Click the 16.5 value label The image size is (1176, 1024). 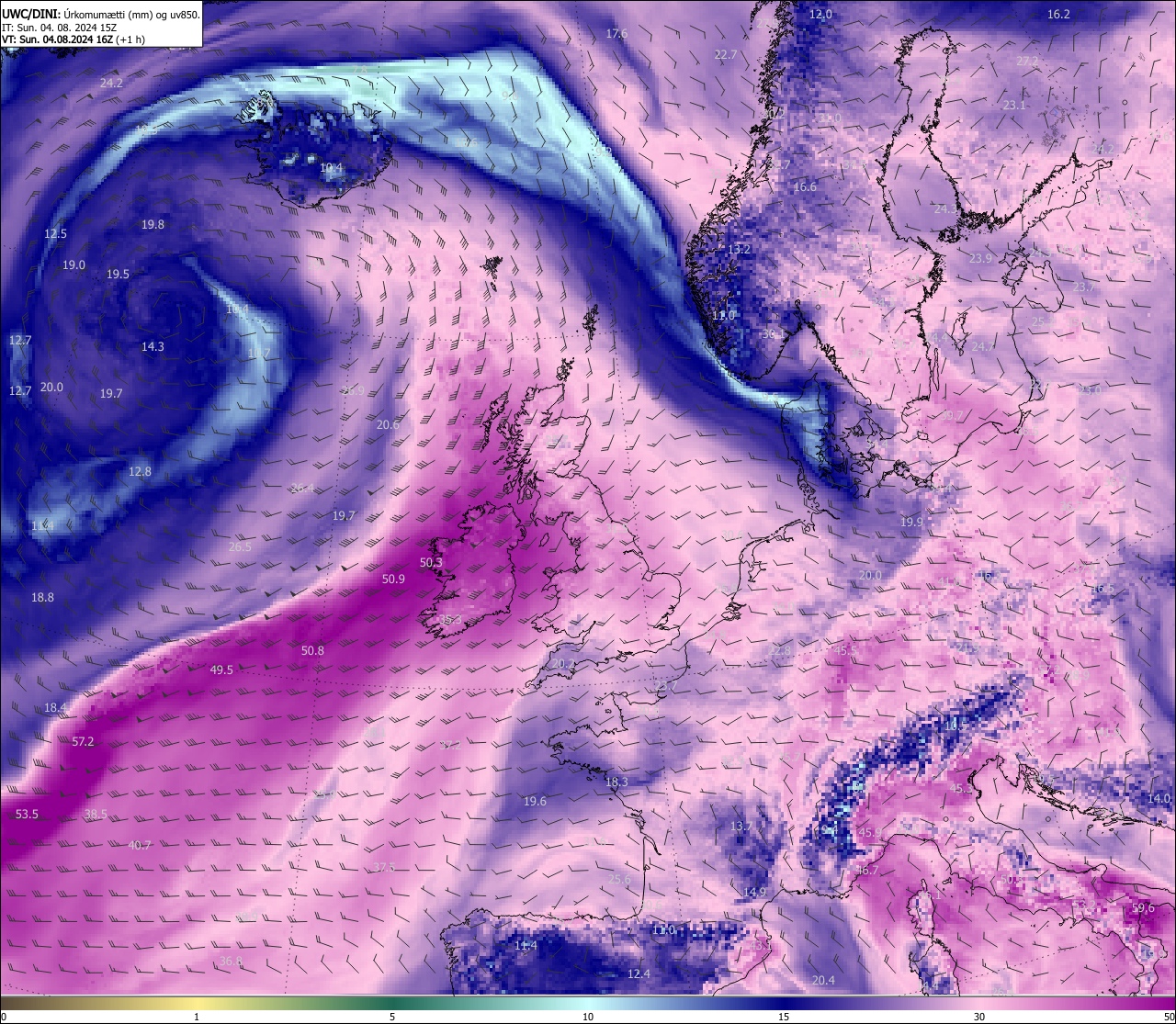click(1102, 589)
